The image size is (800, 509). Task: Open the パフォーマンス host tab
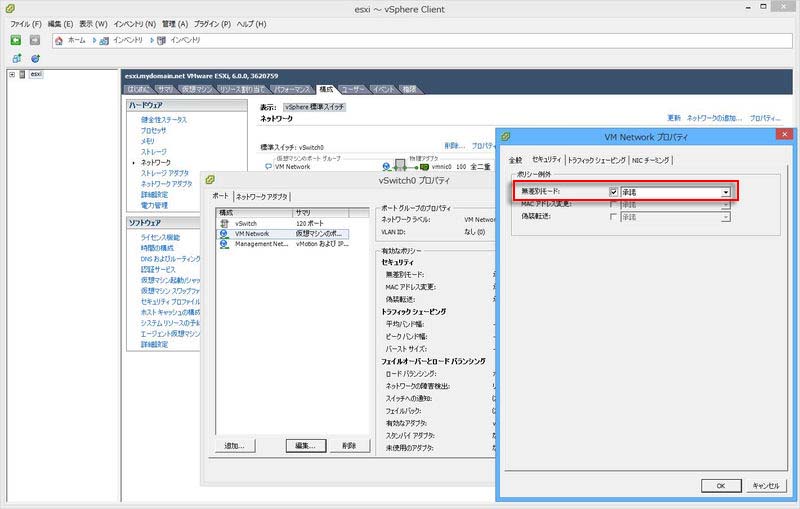point(292,89)
